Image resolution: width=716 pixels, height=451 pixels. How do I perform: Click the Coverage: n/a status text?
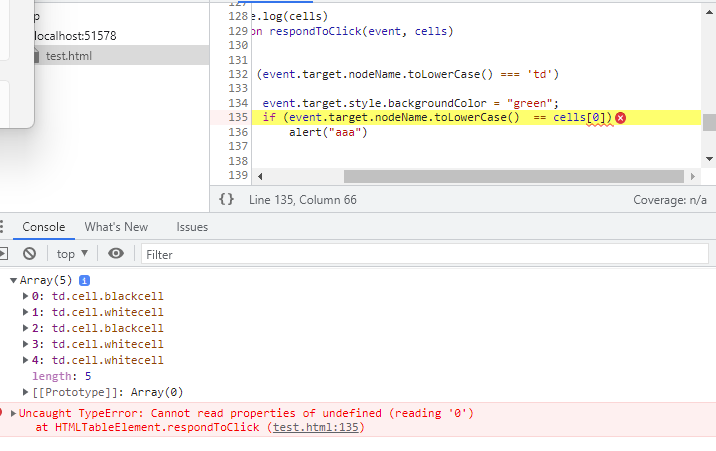pos(670,200)
